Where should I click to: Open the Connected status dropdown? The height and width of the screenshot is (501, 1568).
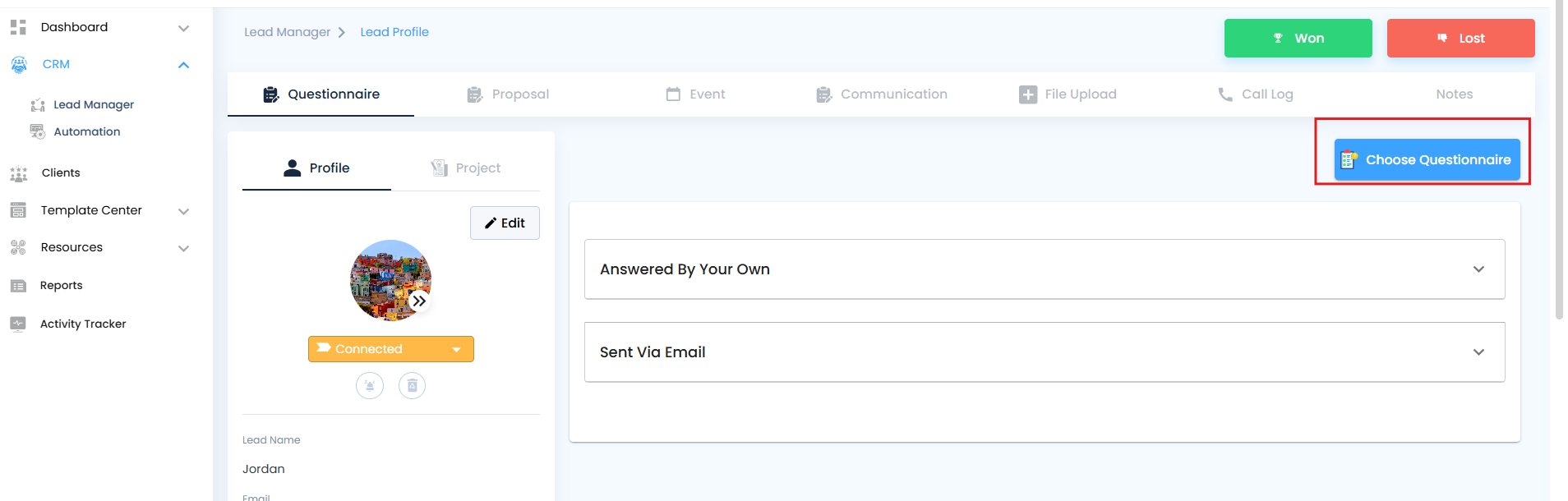tap(391, 349)
